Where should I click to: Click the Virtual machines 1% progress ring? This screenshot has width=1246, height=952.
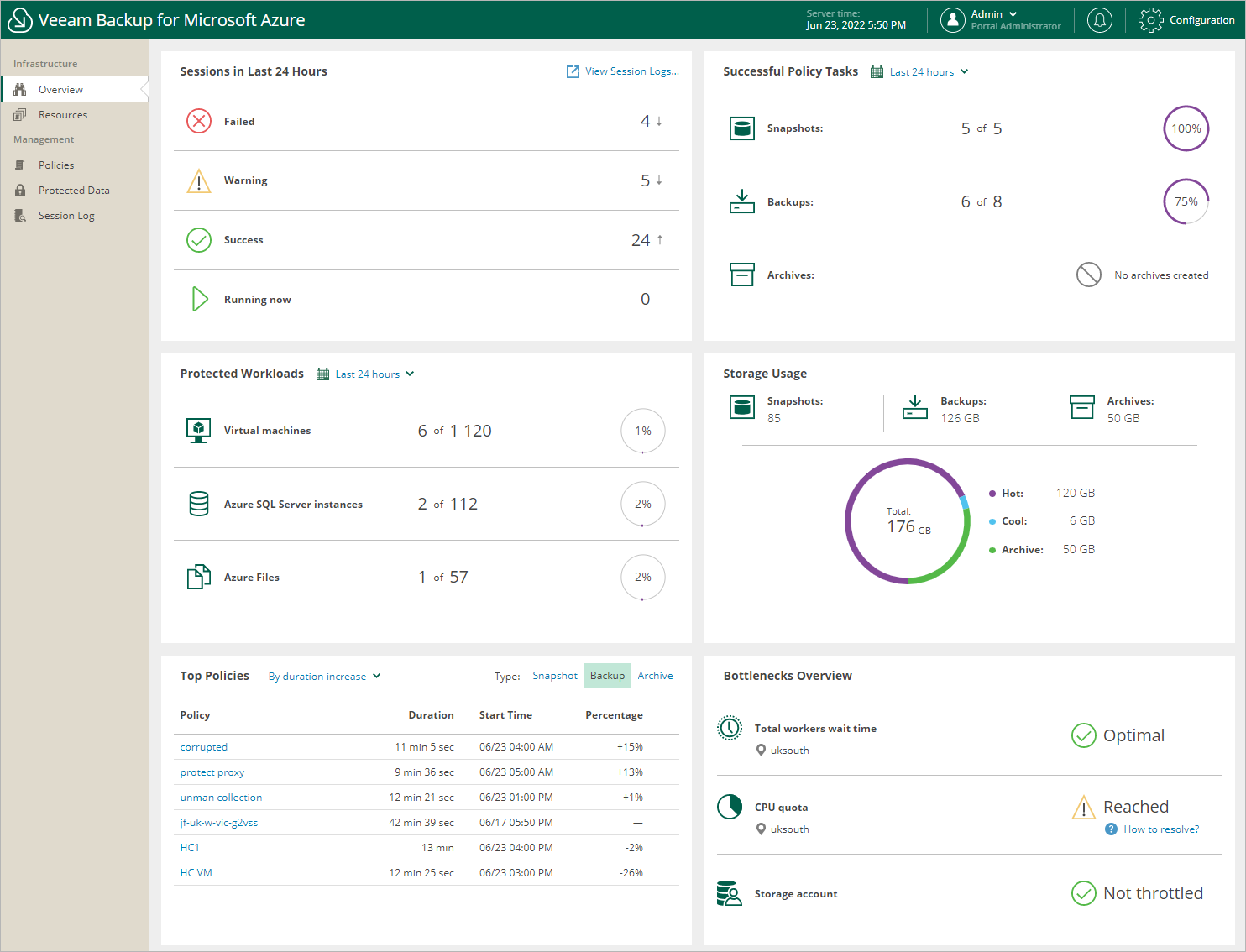pyautogui.click(x=643, y=431)
